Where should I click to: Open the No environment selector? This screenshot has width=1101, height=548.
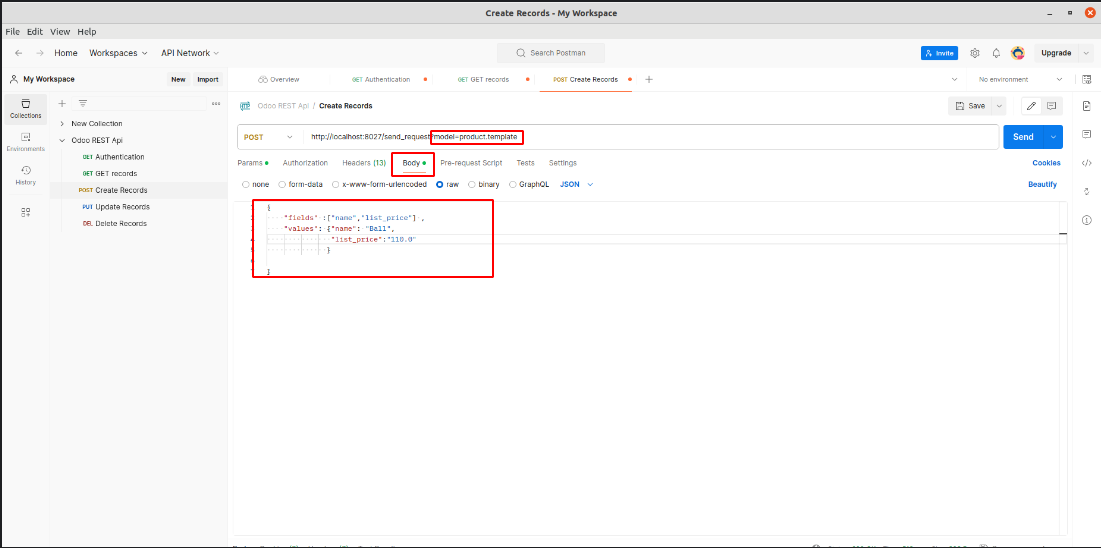tap(1021, 79)
